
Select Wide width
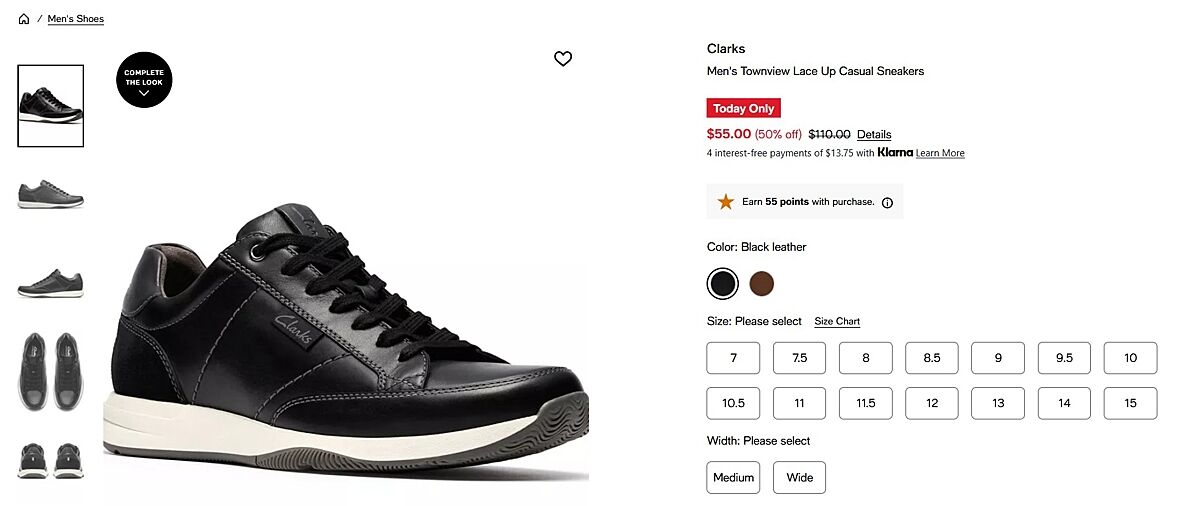point(799,478)
